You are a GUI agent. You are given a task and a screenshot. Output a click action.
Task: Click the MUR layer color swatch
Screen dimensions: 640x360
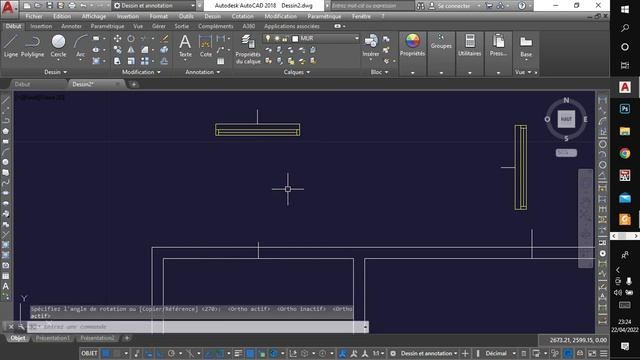pyautogui.click(x=295, y=39)
